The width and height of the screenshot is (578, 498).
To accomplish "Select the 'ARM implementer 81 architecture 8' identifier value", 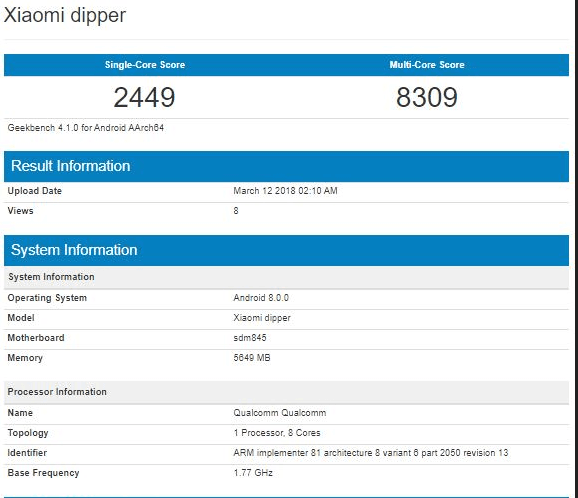I will pos(371,453).
